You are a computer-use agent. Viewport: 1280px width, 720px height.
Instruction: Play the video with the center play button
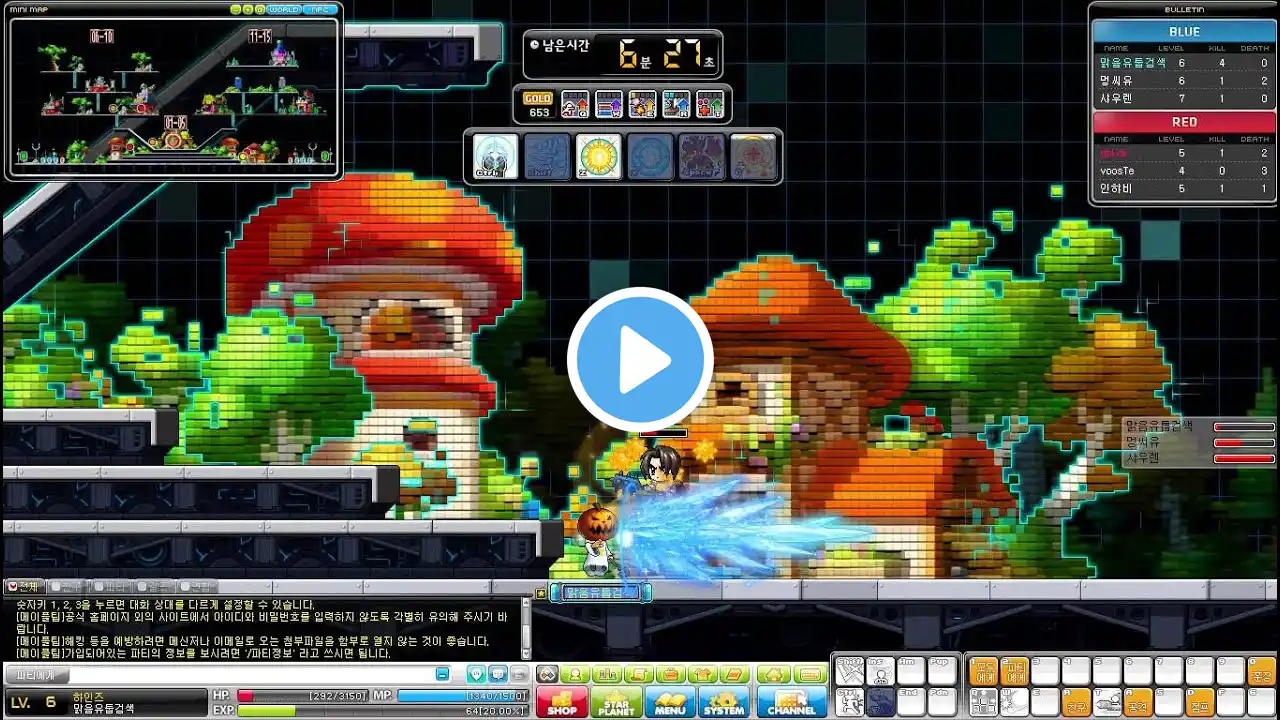[x=640, y=360]
